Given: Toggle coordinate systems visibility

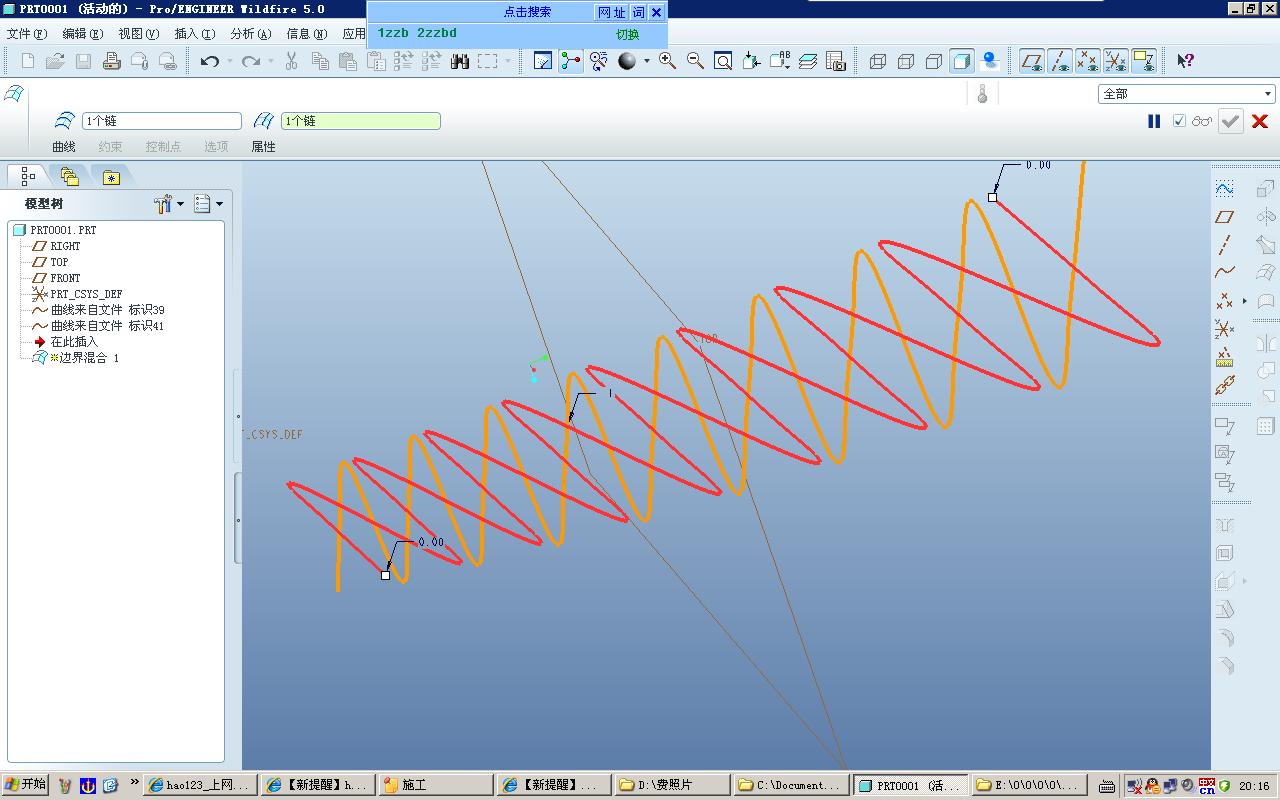Looking at the screenshot, I should point(1116,61).
